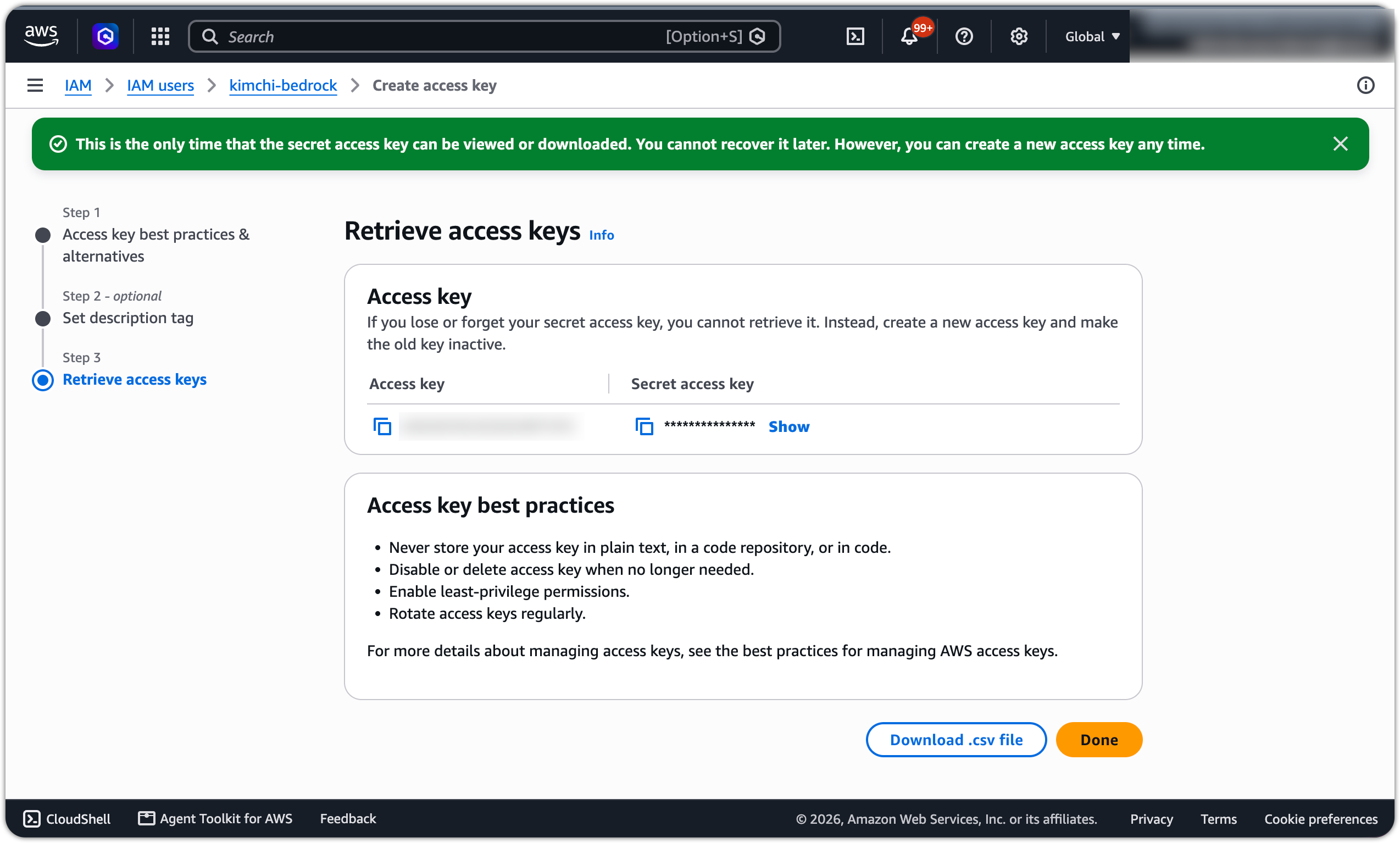Open the Privacy footer link
This screenshot has height=843, width=1400.
point(1151,818)
